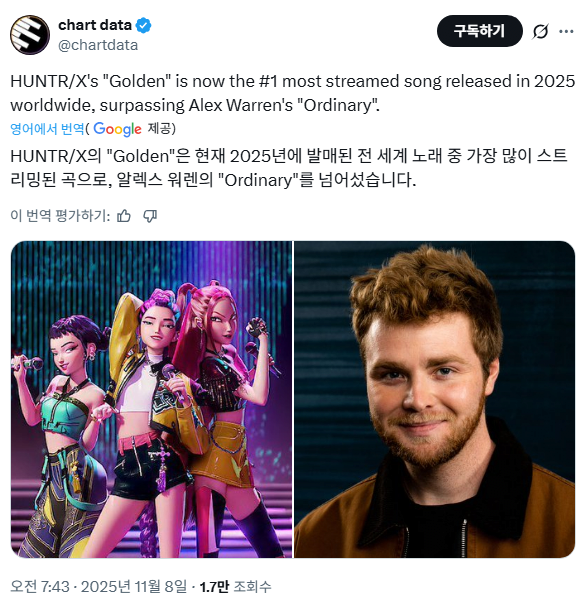579x607 pixels.
Task: Open the @chartdata handle link
Action: coord(98,45)
